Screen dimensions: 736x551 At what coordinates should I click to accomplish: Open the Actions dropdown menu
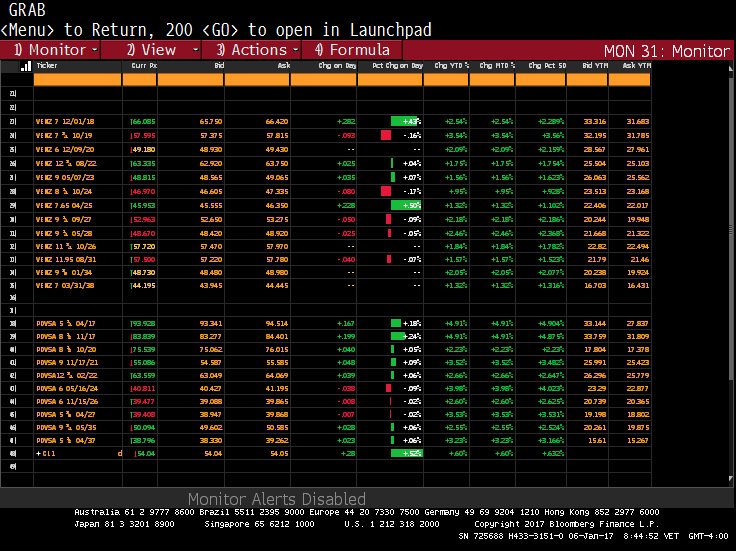click(x=252, y=50)
